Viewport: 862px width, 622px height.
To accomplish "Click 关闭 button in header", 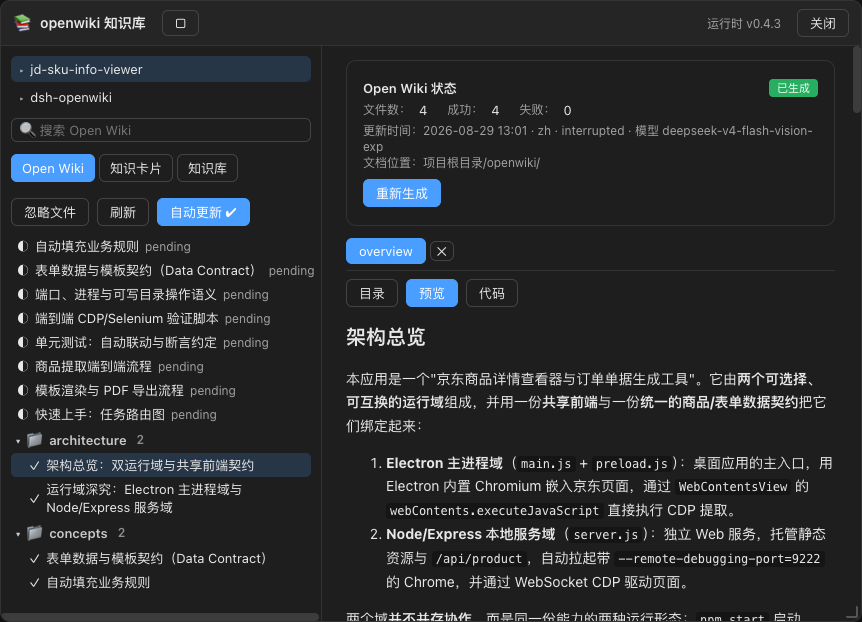I will click(823, 24).
